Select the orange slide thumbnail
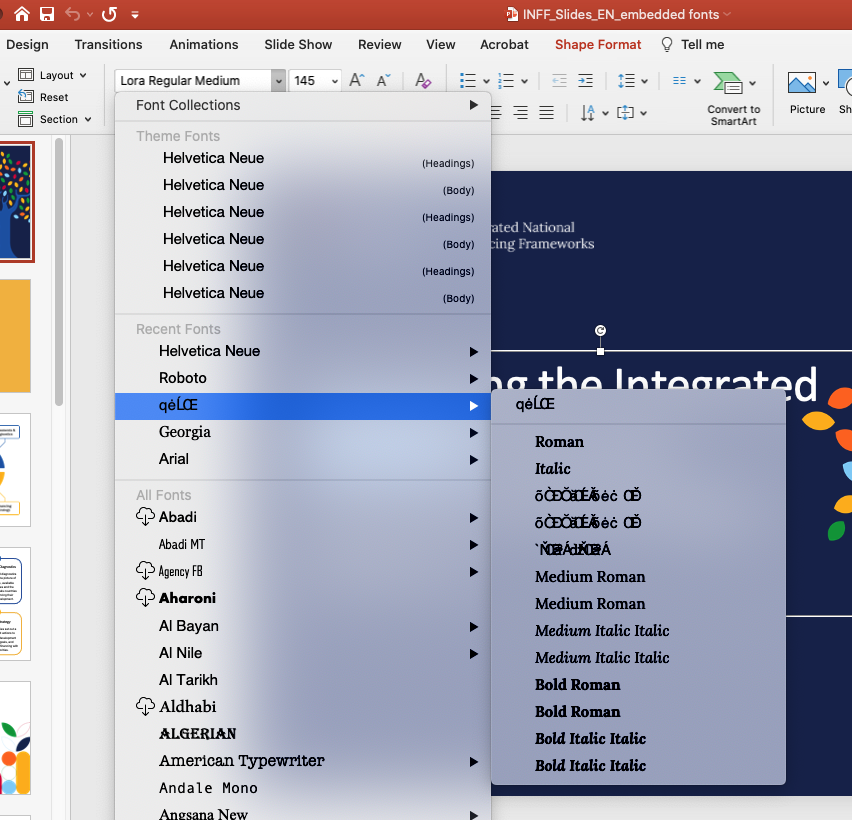Screen dimensions: 852x820 (x=15, y=336)
